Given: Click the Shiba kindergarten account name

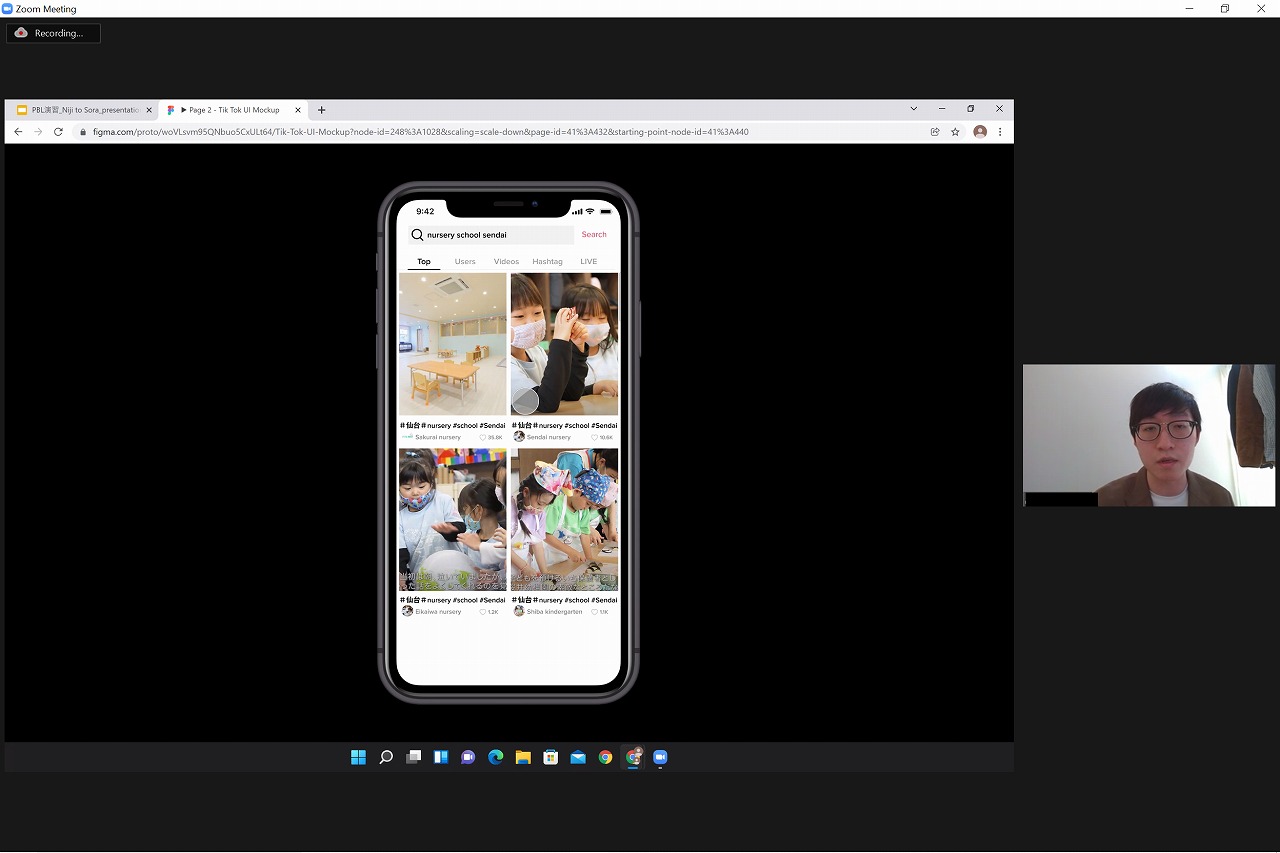Looking at the screenshot, I should click(555, 612).
